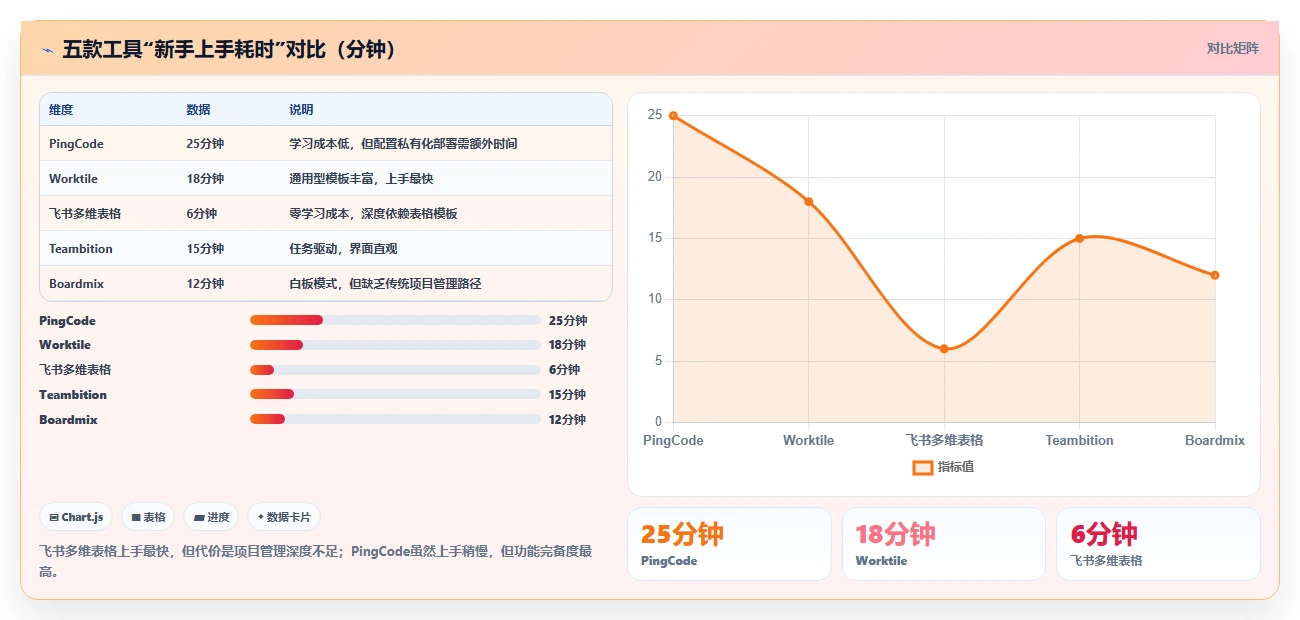Click the lightning icon beside the title
Viewport: 1300px width, 620px height.
(x=47, y=49)
